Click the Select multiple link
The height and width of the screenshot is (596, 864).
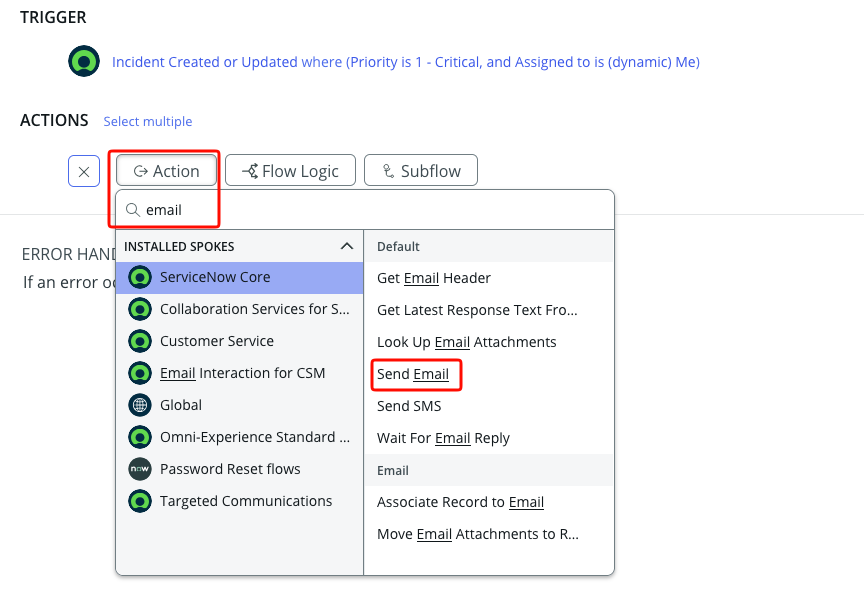148,121
